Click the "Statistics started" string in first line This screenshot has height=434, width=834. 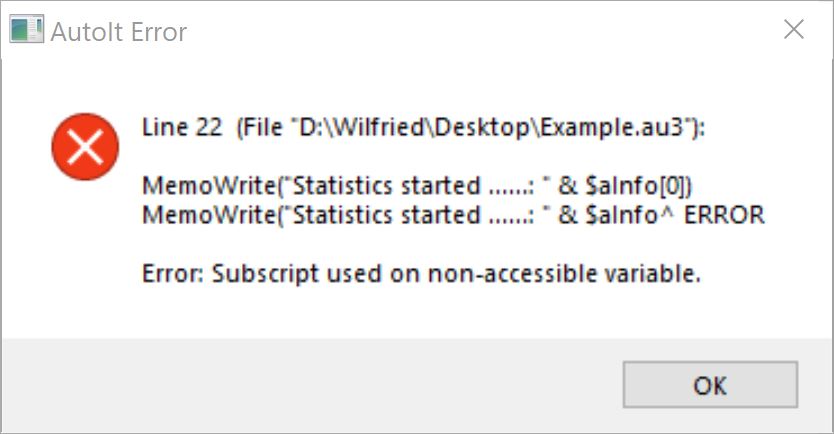(x=387, y=186)
